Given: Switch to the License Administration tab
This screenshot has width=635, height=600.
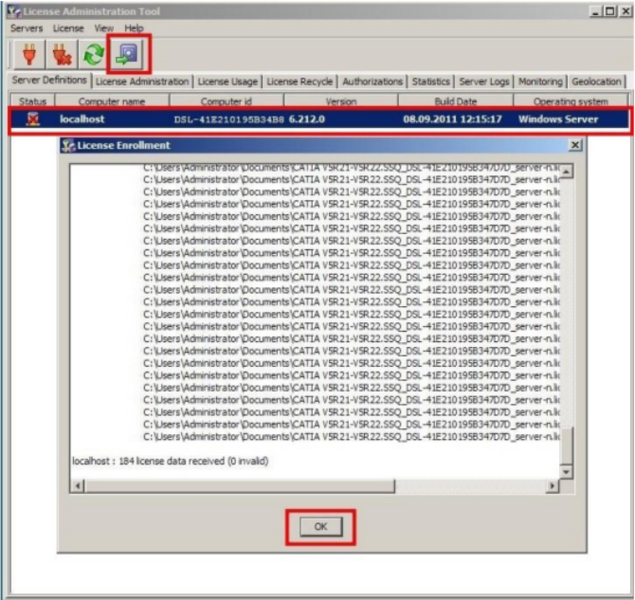Looking at the screenshot, I should coord(142,81).
